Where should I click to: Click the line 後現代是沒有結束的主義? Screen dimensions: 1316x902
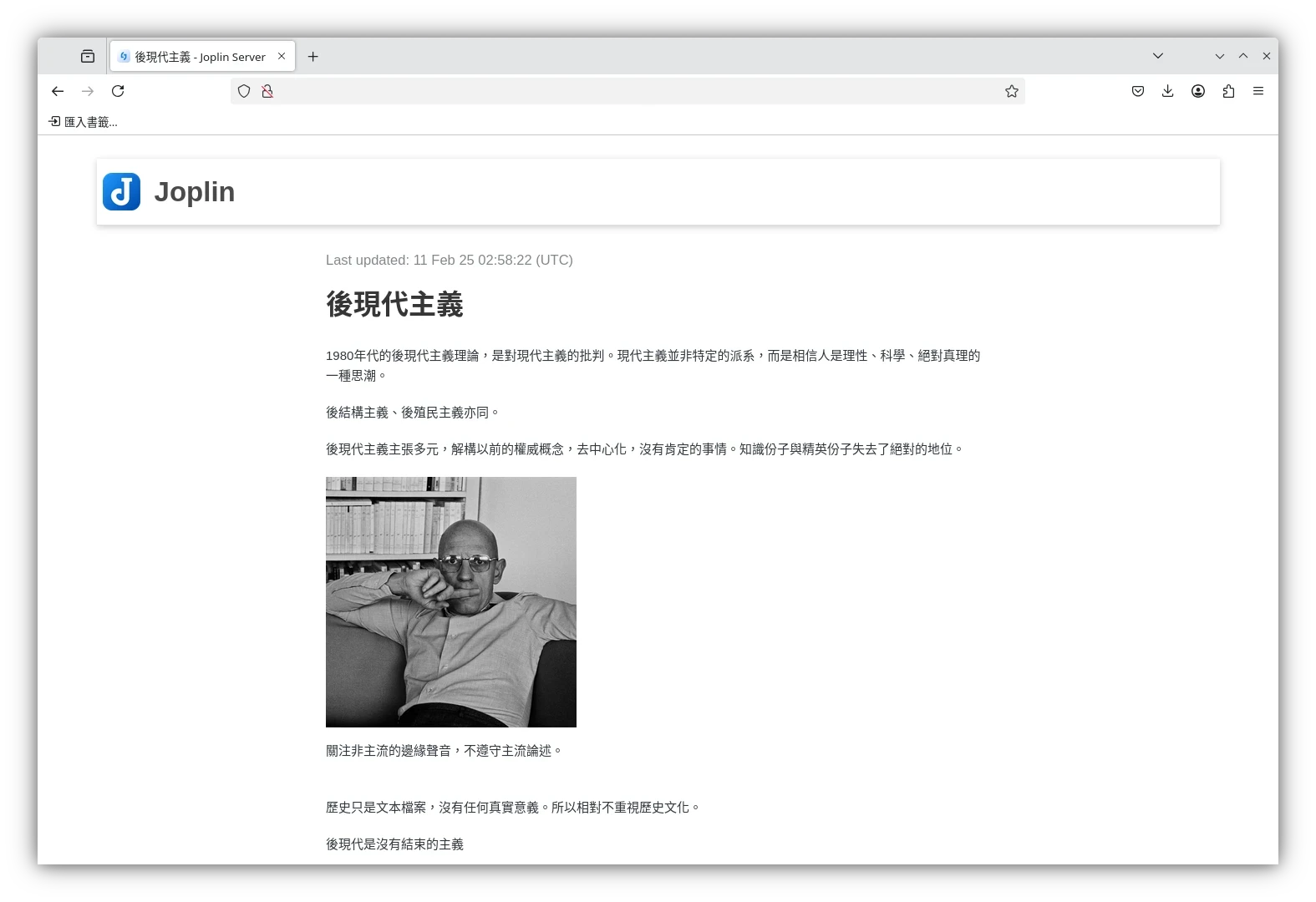click(x=394, y=844)
